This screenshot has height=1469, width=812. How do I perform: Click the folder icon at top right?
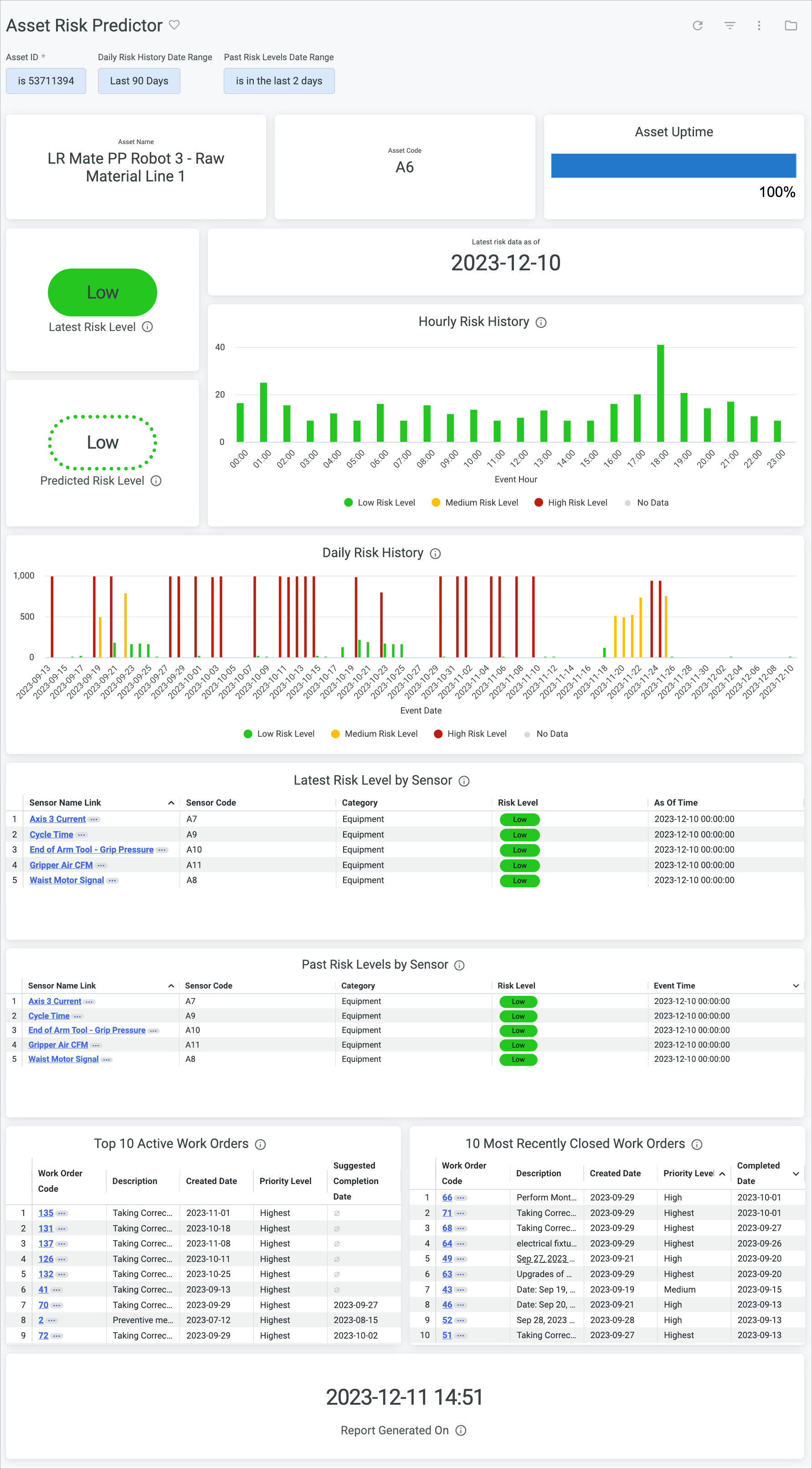790,25
